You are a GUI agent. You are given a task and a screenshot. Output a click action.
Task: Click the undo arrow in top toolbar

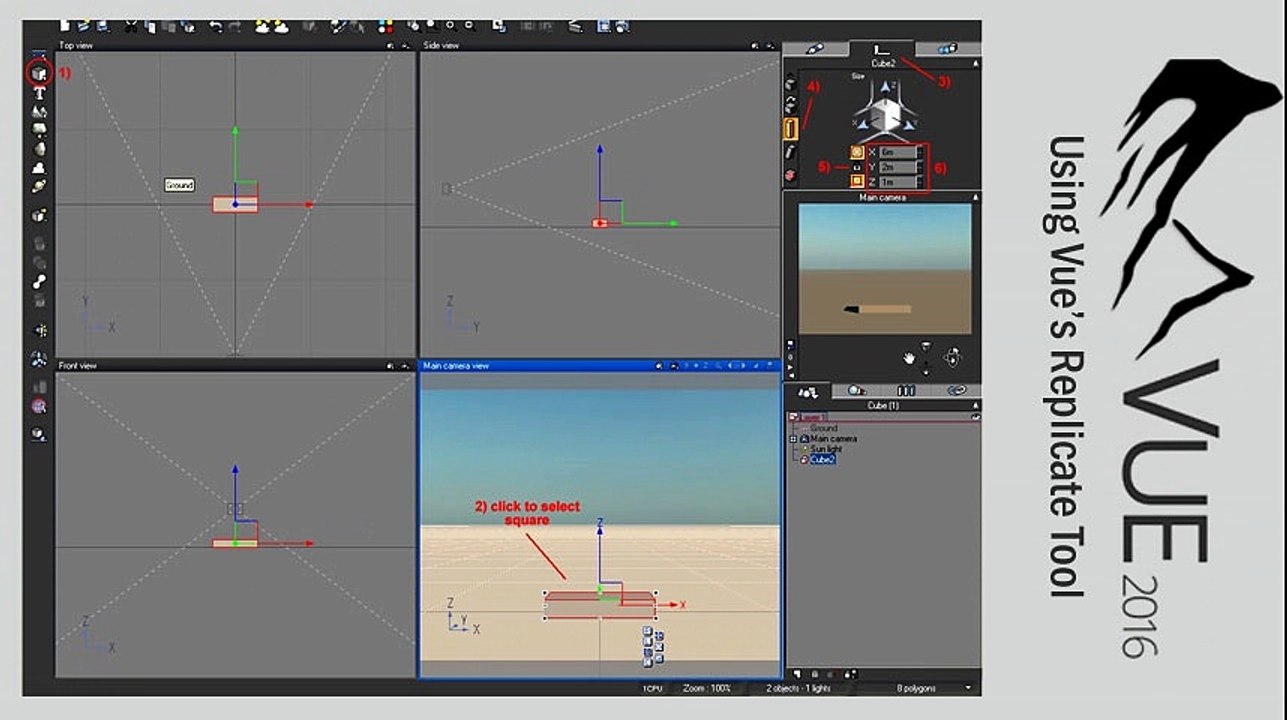[216, 27]
